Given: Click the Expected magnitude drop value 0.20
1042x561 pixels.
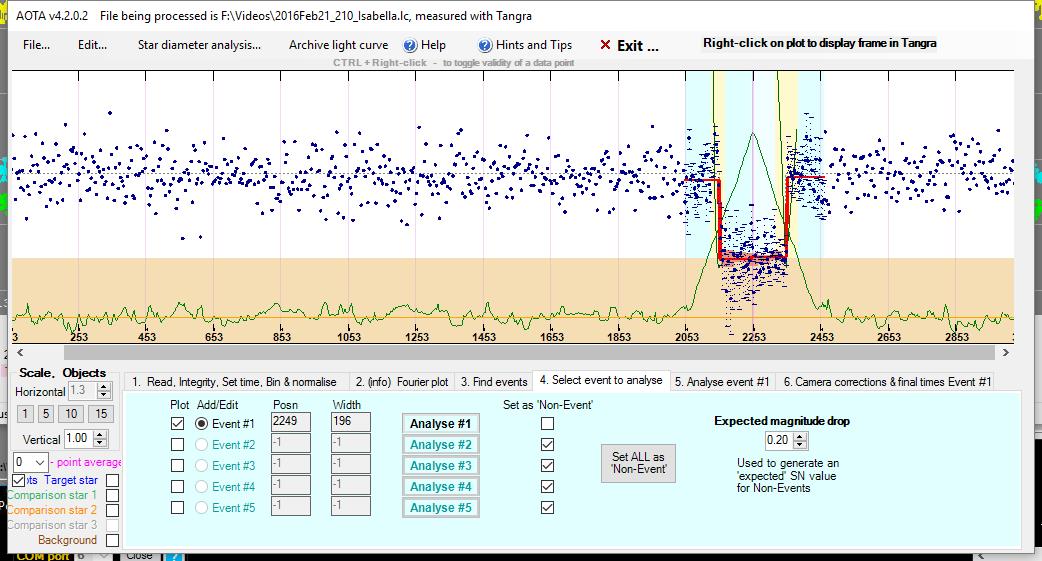Looking at the screenshot, I should pyautogui.click(x=779, y=441).
